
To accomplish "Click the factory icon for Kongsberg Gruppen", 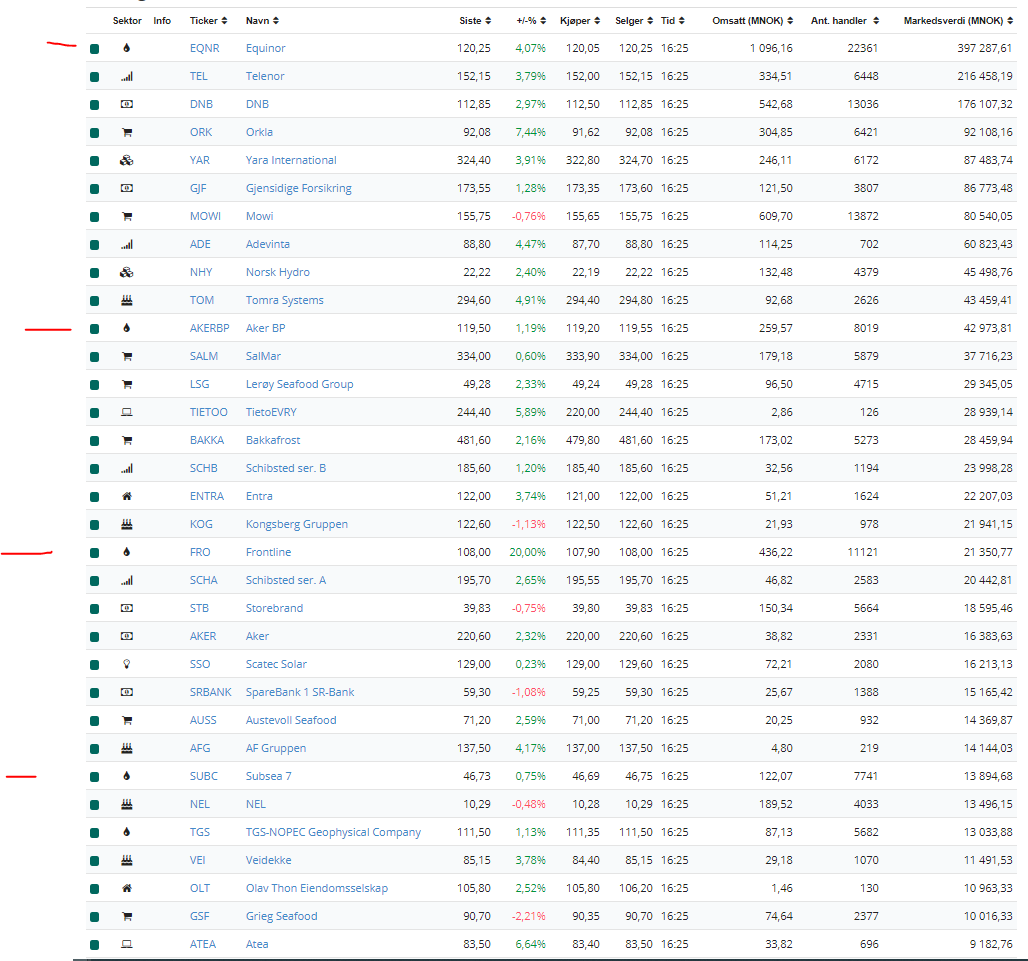I will click(127, 524).
